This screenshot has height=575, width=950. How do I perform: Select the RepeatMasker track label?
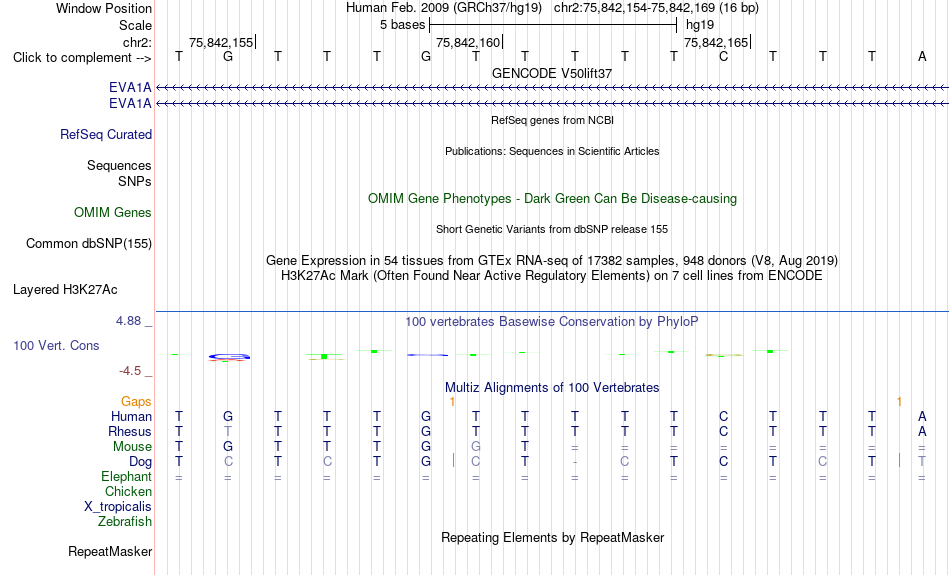[x=110, y=551]
